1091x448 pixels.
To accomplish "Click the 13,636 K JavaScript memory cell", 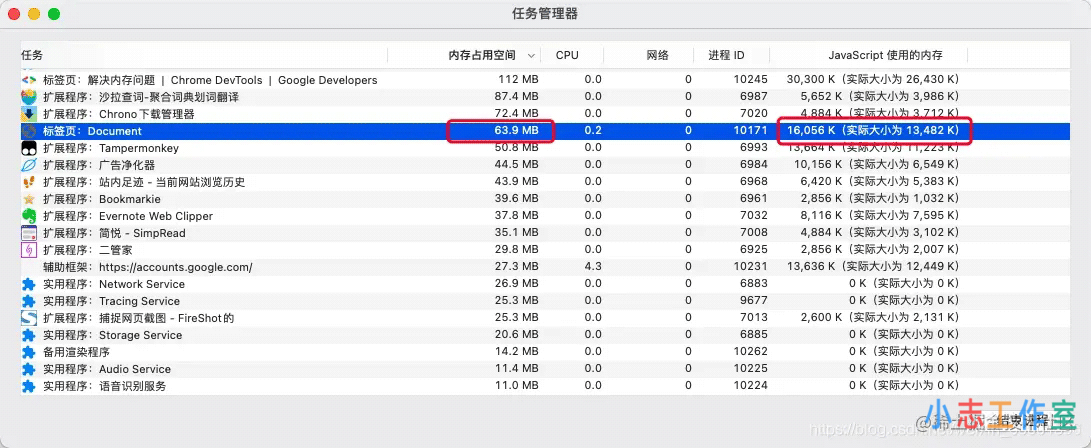I will (873, 267).
